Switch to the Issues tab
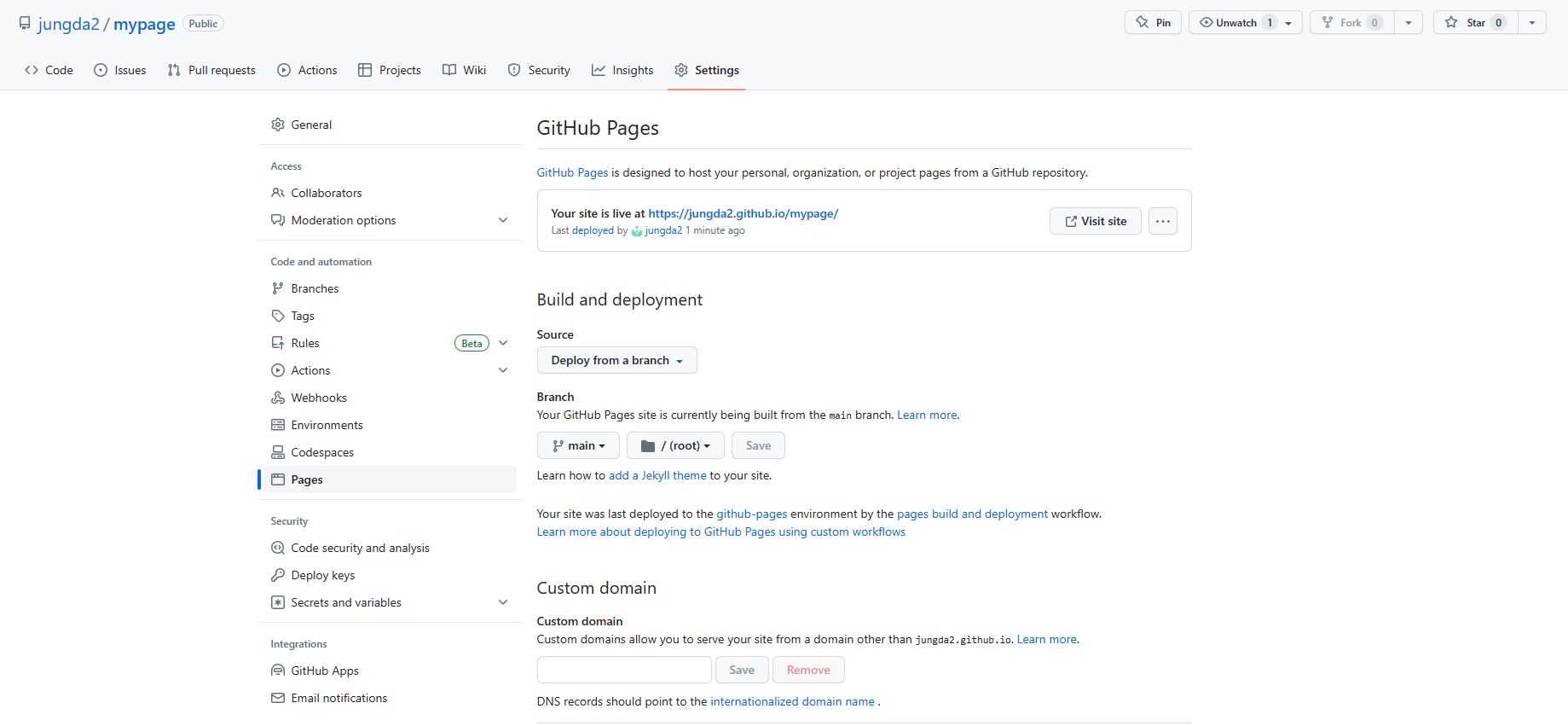Image resolution: width=1568 pixels, height=726 pixels. tap(120, 70)
